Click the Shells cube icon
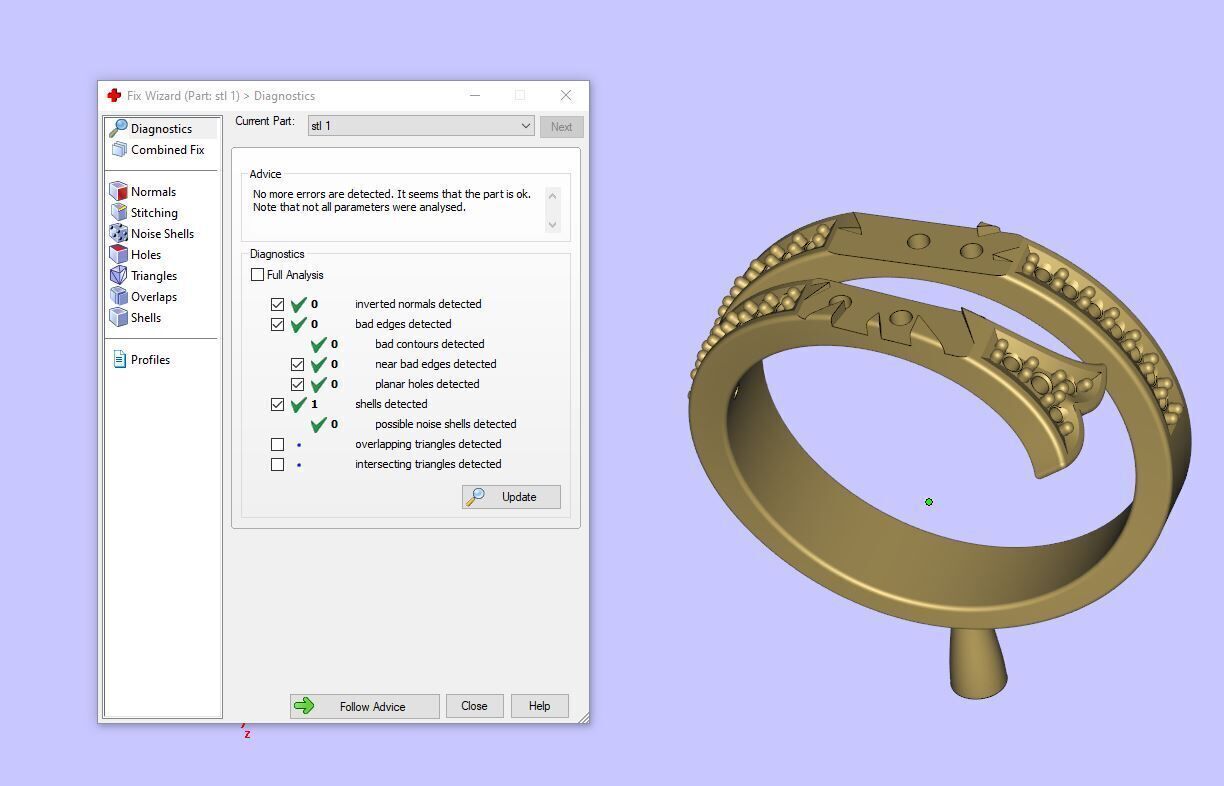Image resolution: width=1224 pixels, height=786 pixels. (x=119, y=318)
